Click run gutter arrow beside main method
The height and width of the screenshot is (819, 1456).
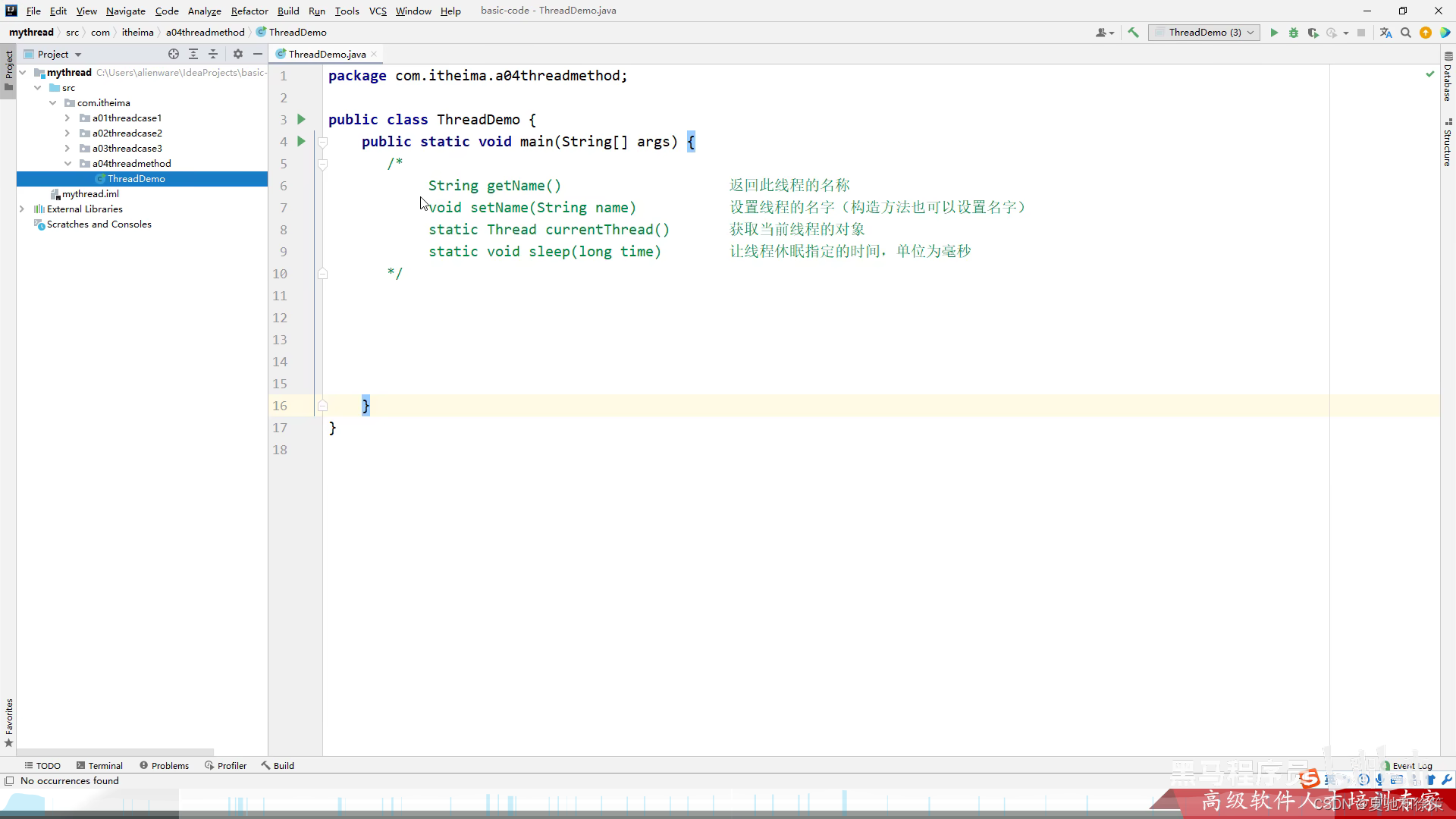(301, 141)
